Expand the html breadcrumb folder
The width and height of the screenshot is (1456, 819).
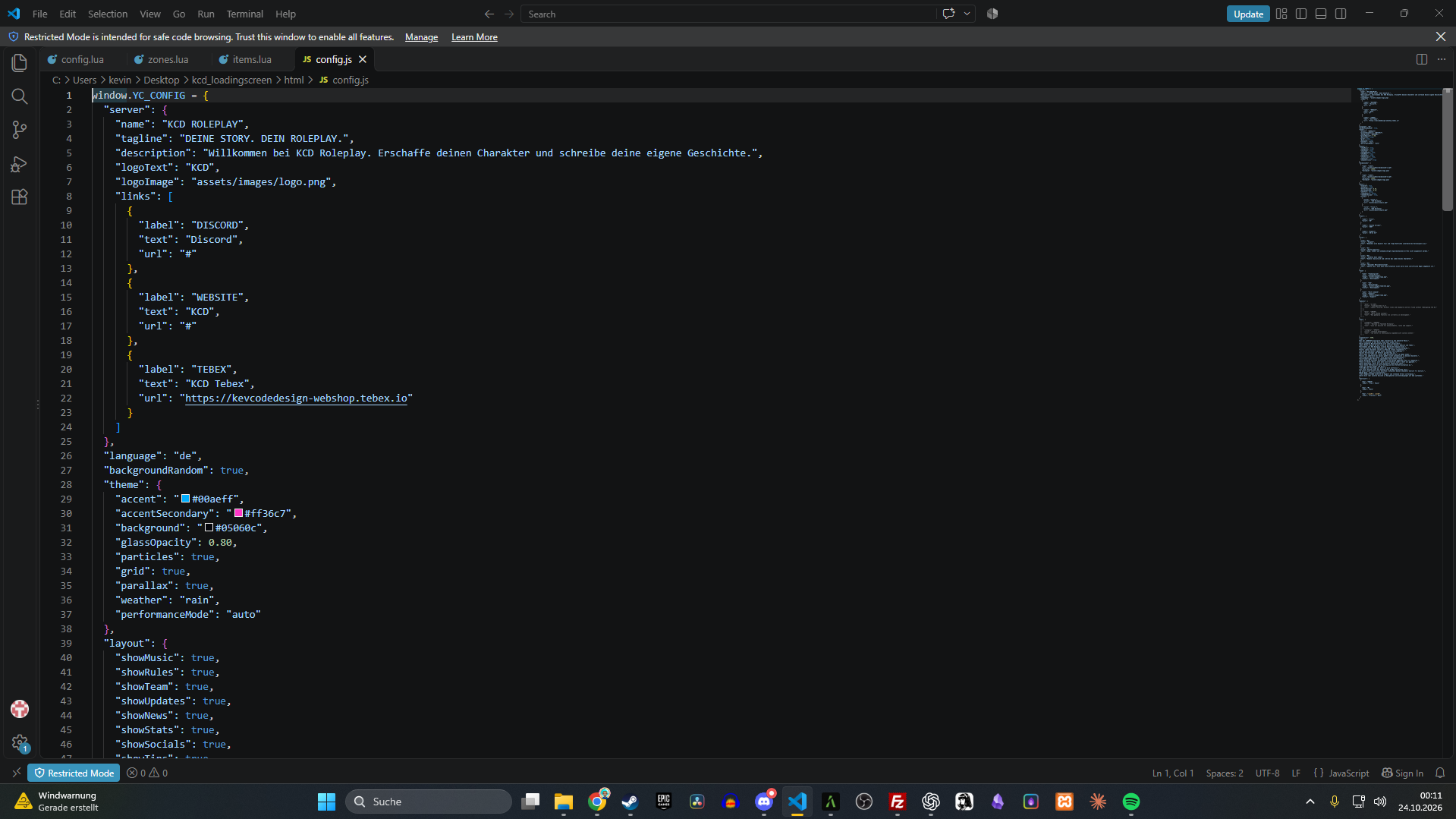coord(294,80)
